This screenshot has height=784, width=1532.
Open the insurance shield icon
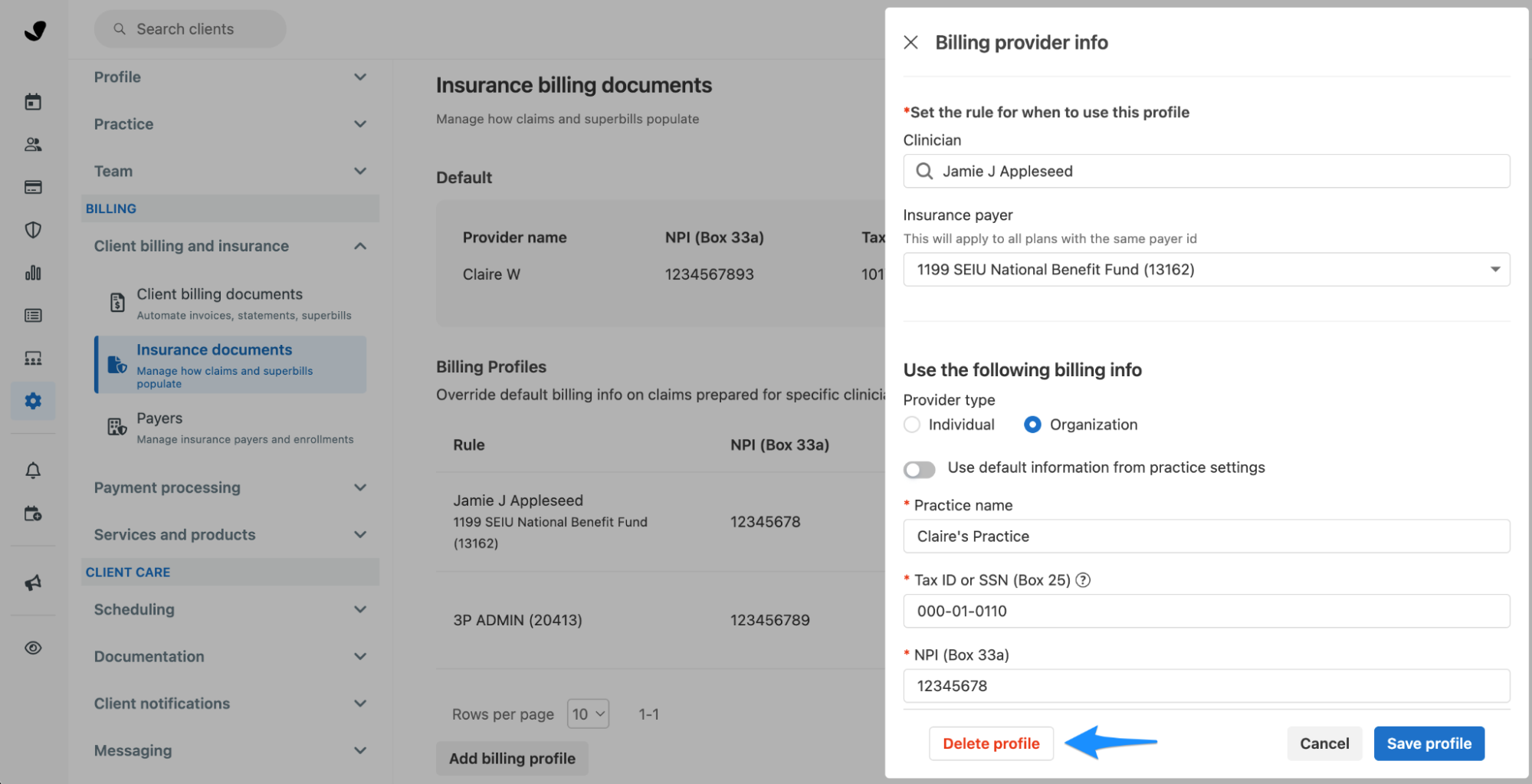coord(33,230)
